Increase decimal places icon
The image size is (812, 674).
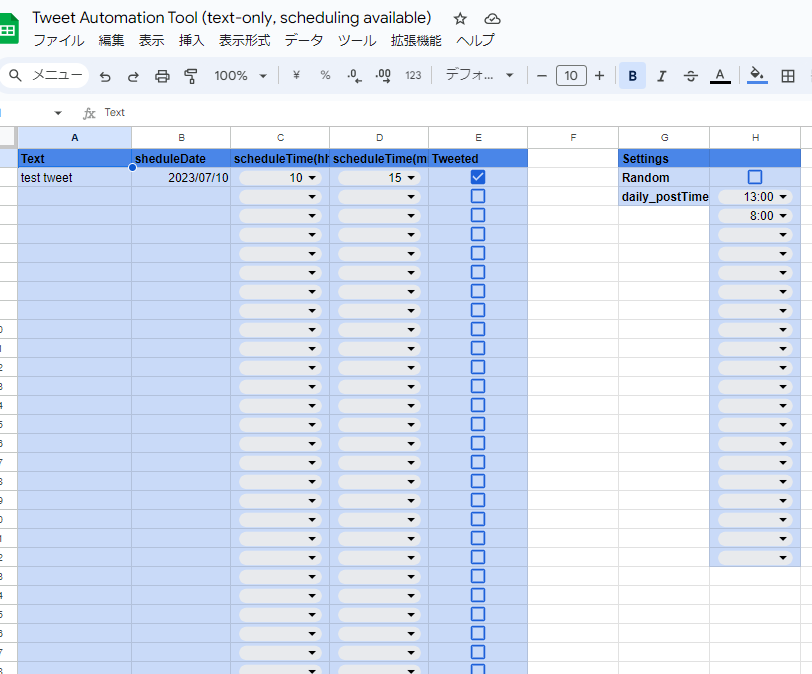383,76
